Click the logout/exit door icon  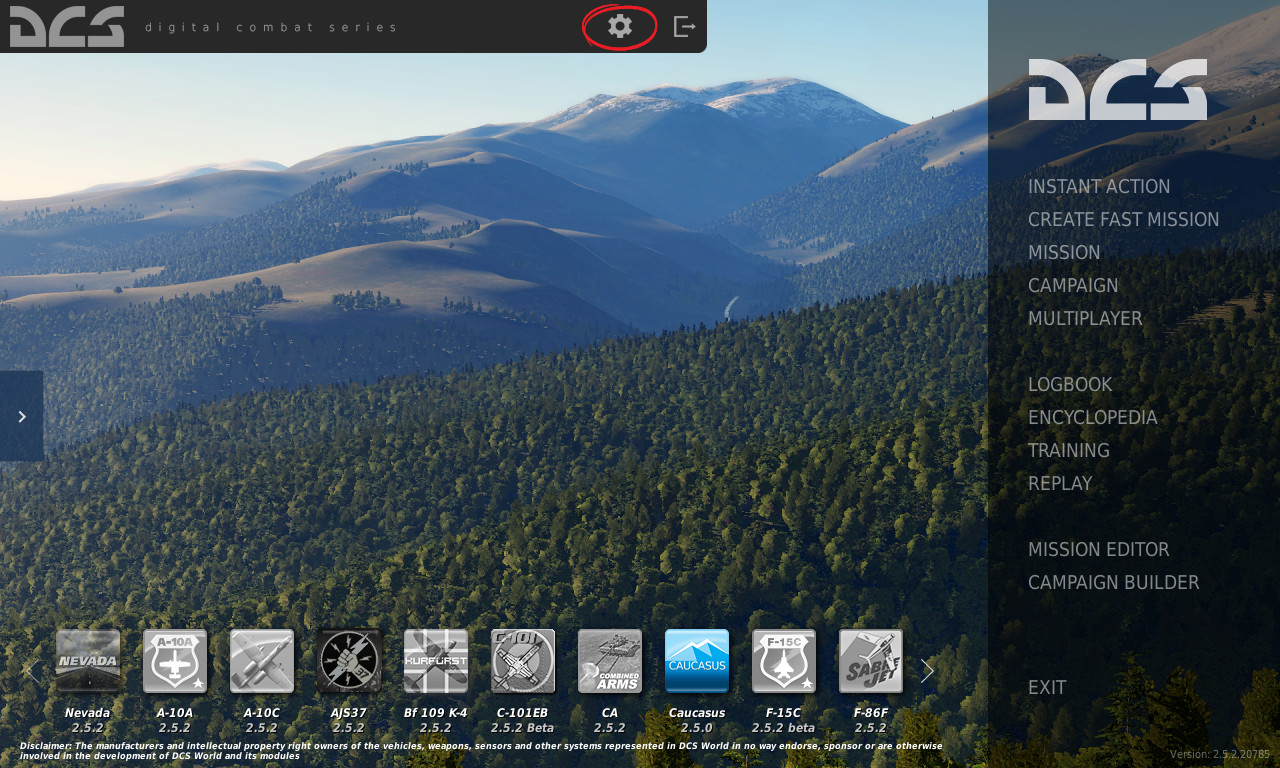click(x=684, y=26)
